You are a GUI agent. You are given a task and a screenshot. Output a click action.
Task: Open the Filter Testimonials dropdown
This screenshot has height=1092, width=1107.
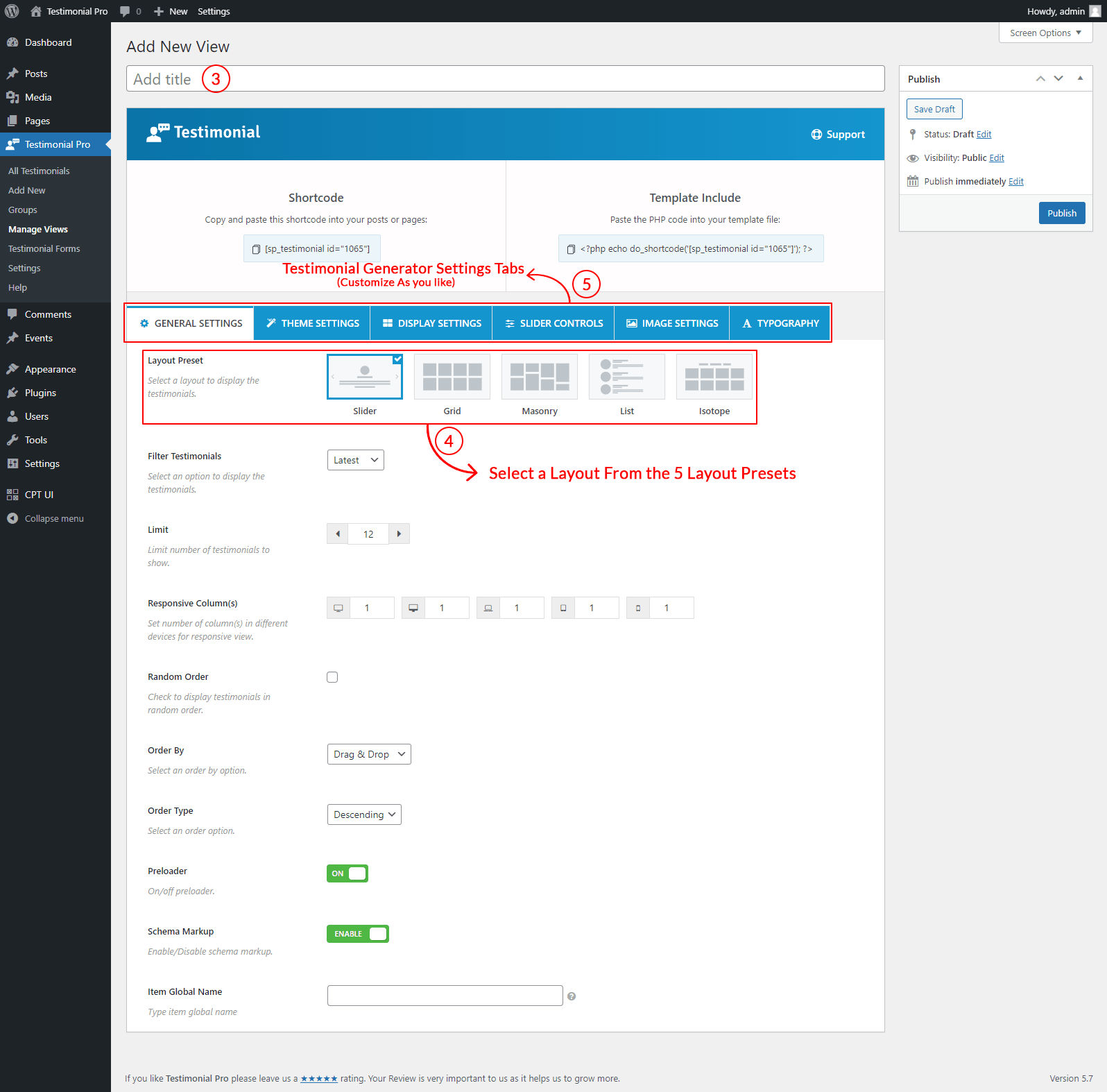pos(355,460)
